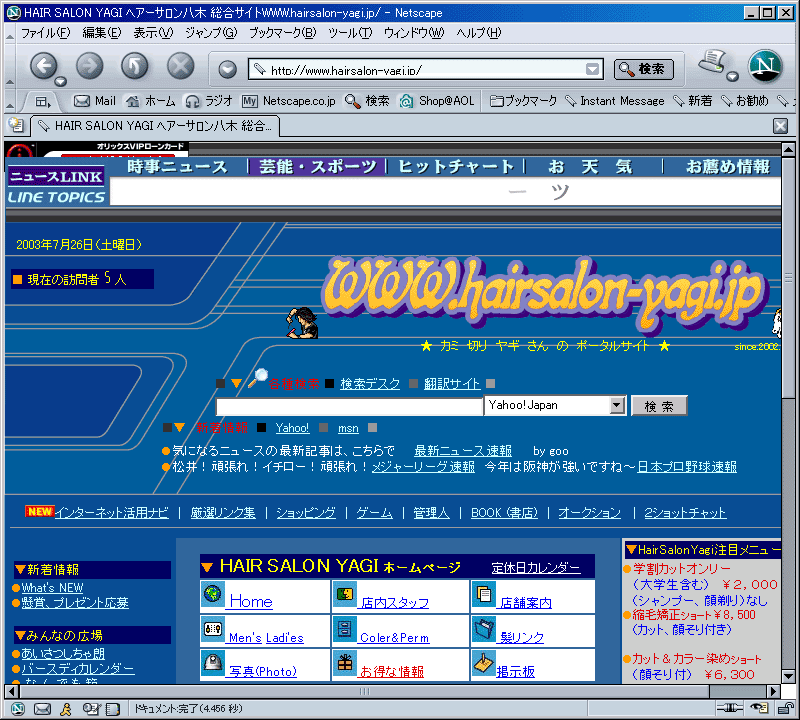Click the Stop loading button
The width and height of the screenshot is (800, 720).
tap(181, 66)
